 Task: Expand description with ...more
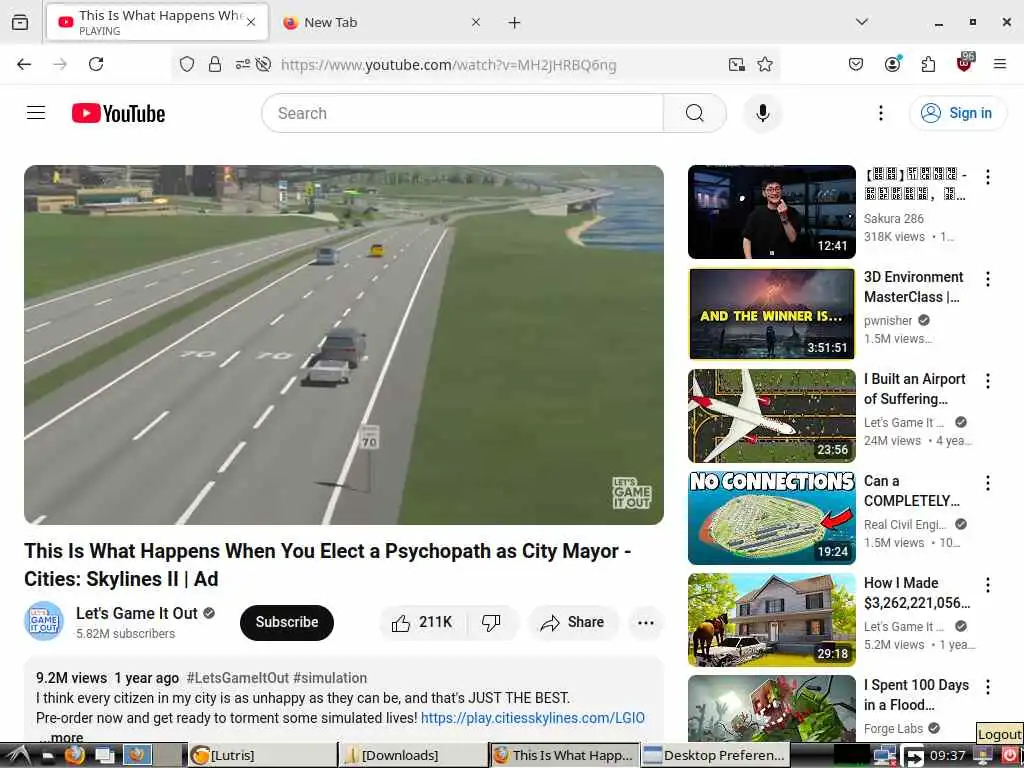pos(61,737)
